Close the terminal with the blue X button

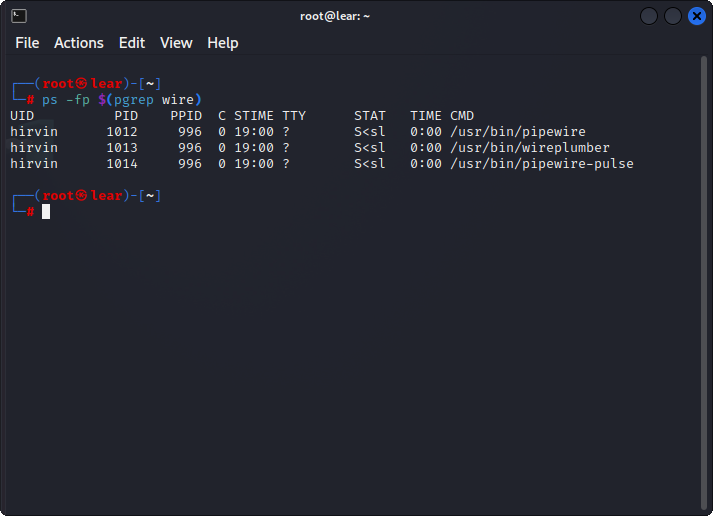[696, 16]
